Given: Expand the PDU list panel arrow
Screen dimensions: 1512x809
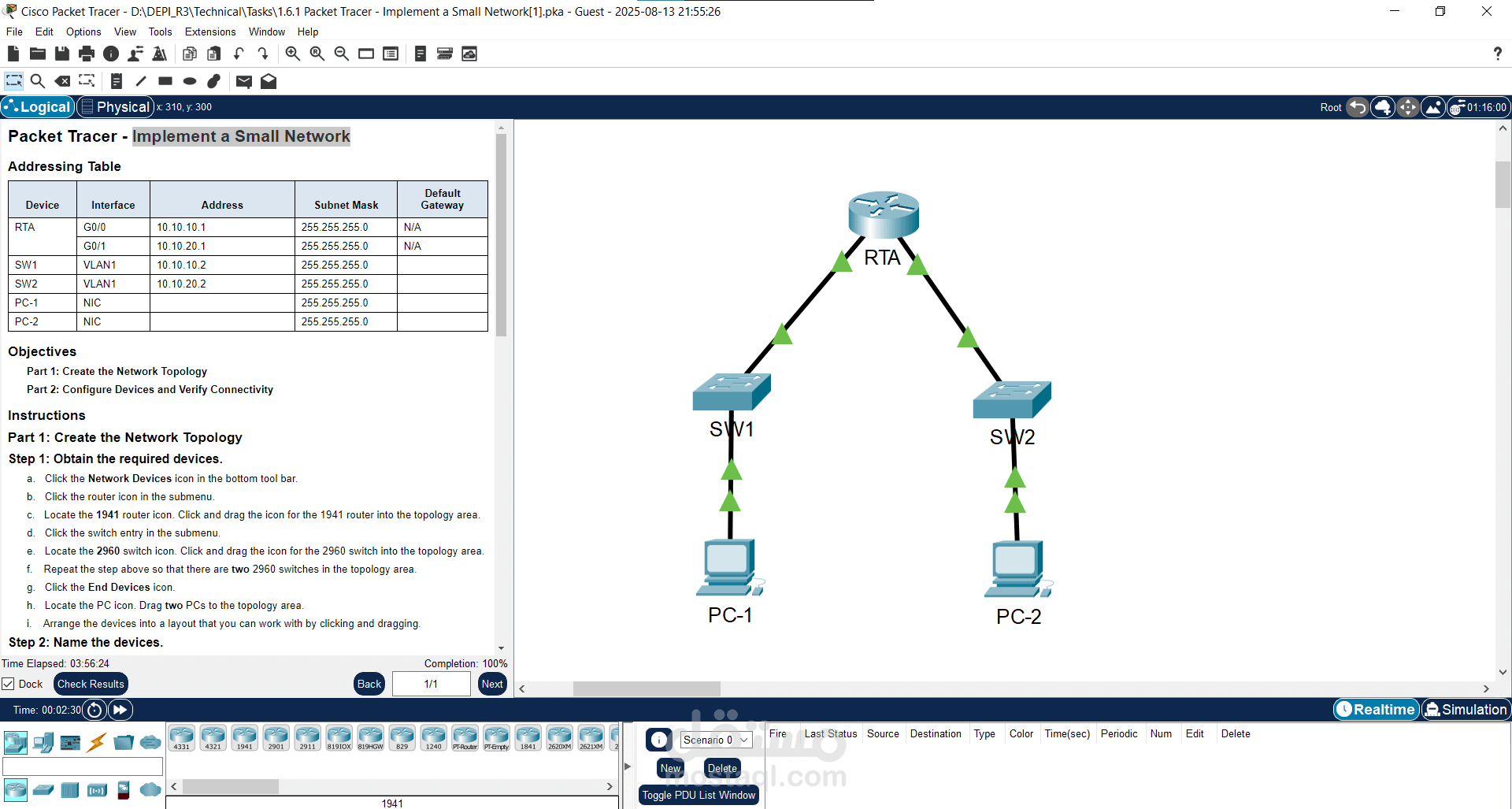Looking at the screenshot, I should (x=628, y=766).
